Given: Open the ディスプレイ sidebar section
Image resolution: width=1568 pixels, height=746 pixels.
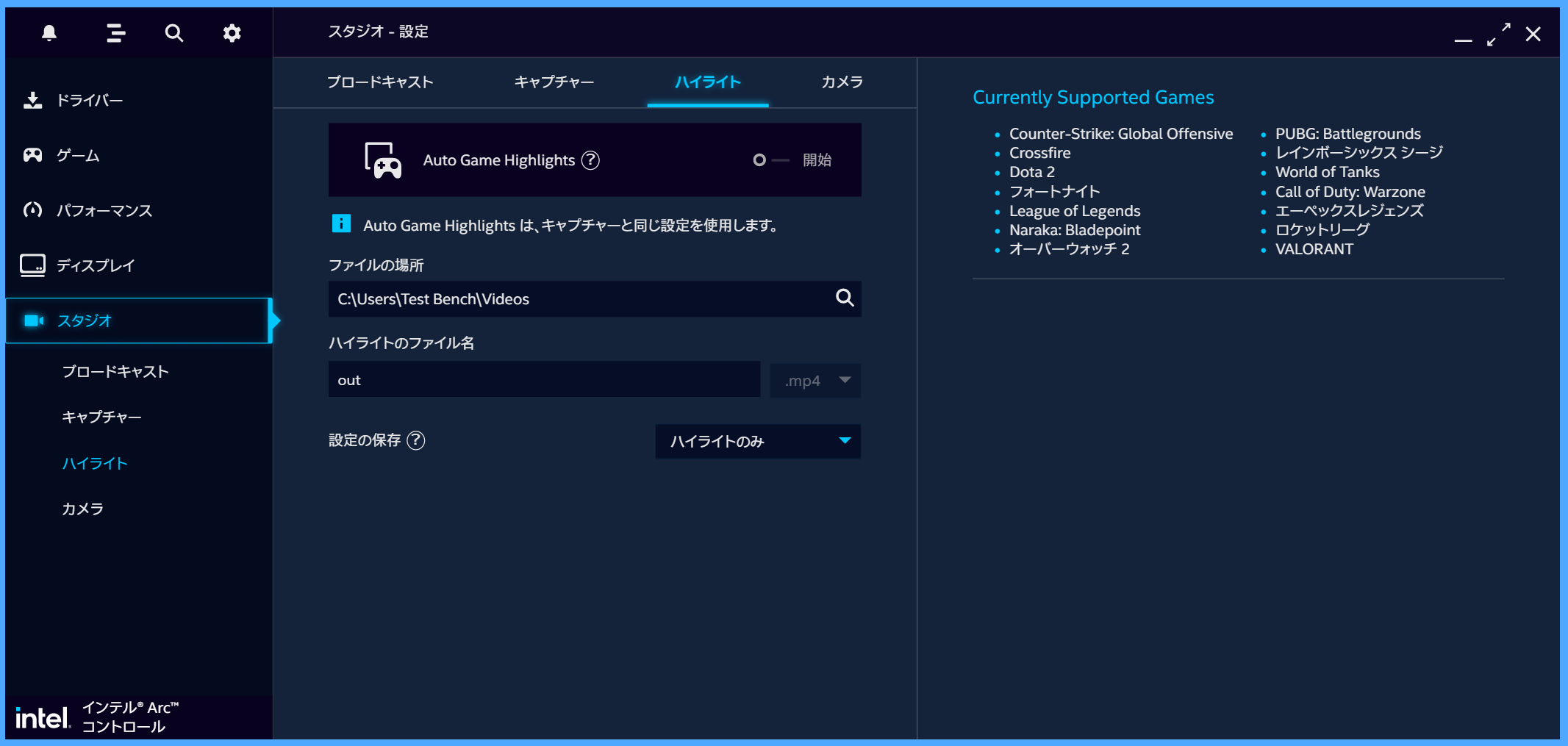Looking at the screenshot, I should [138, 265].
